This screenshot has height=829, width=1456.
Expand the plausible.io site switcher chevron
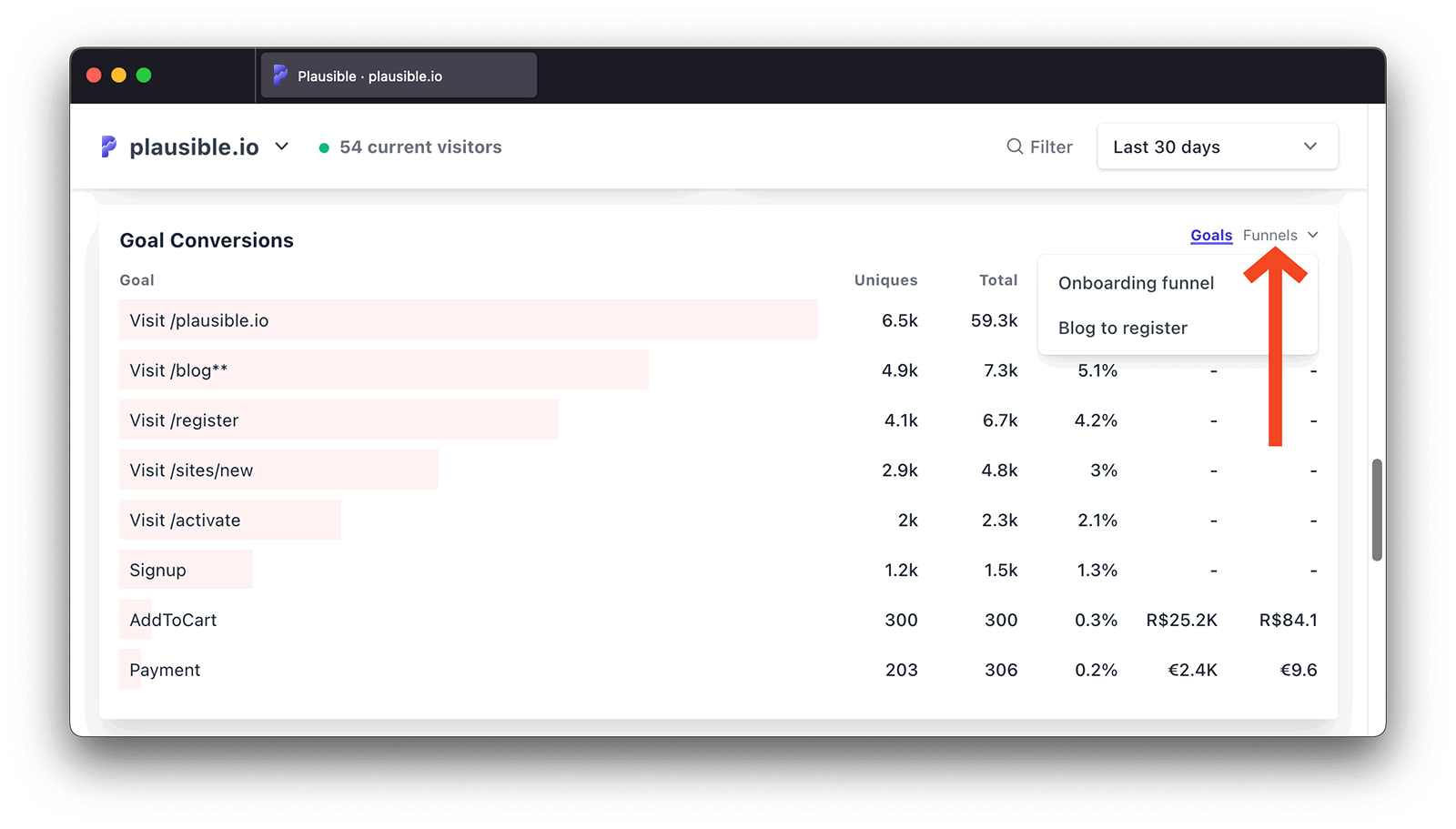tap(282, 147)
